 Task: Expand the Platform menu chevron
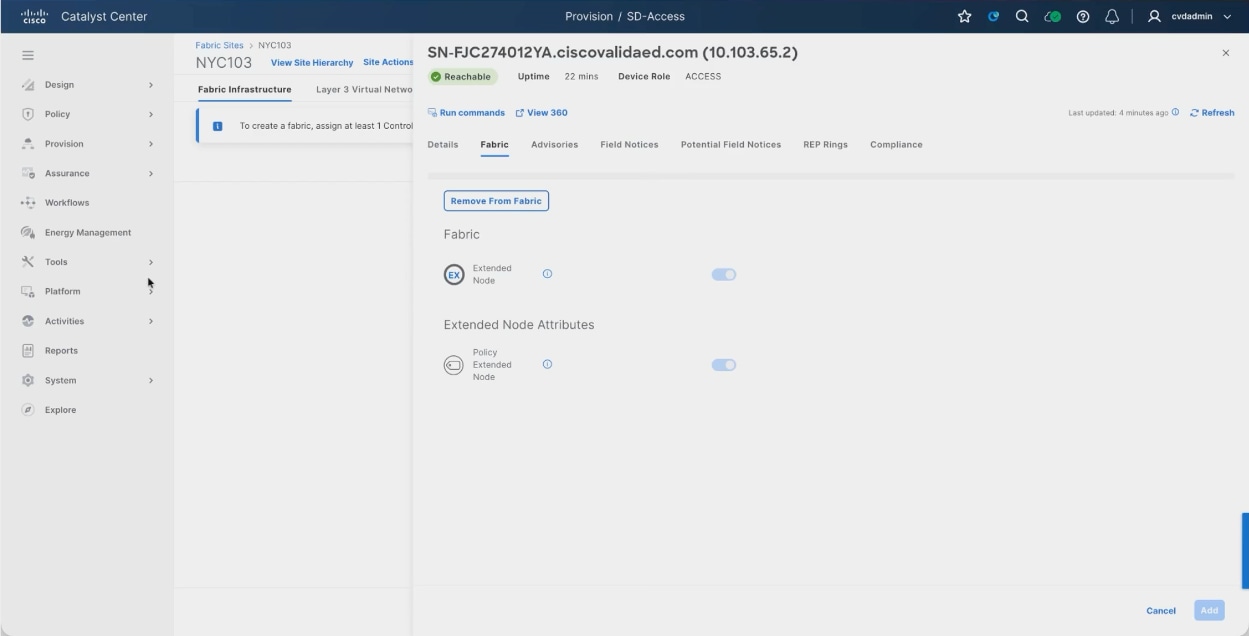pyautogui.click(x=151, y=291)
